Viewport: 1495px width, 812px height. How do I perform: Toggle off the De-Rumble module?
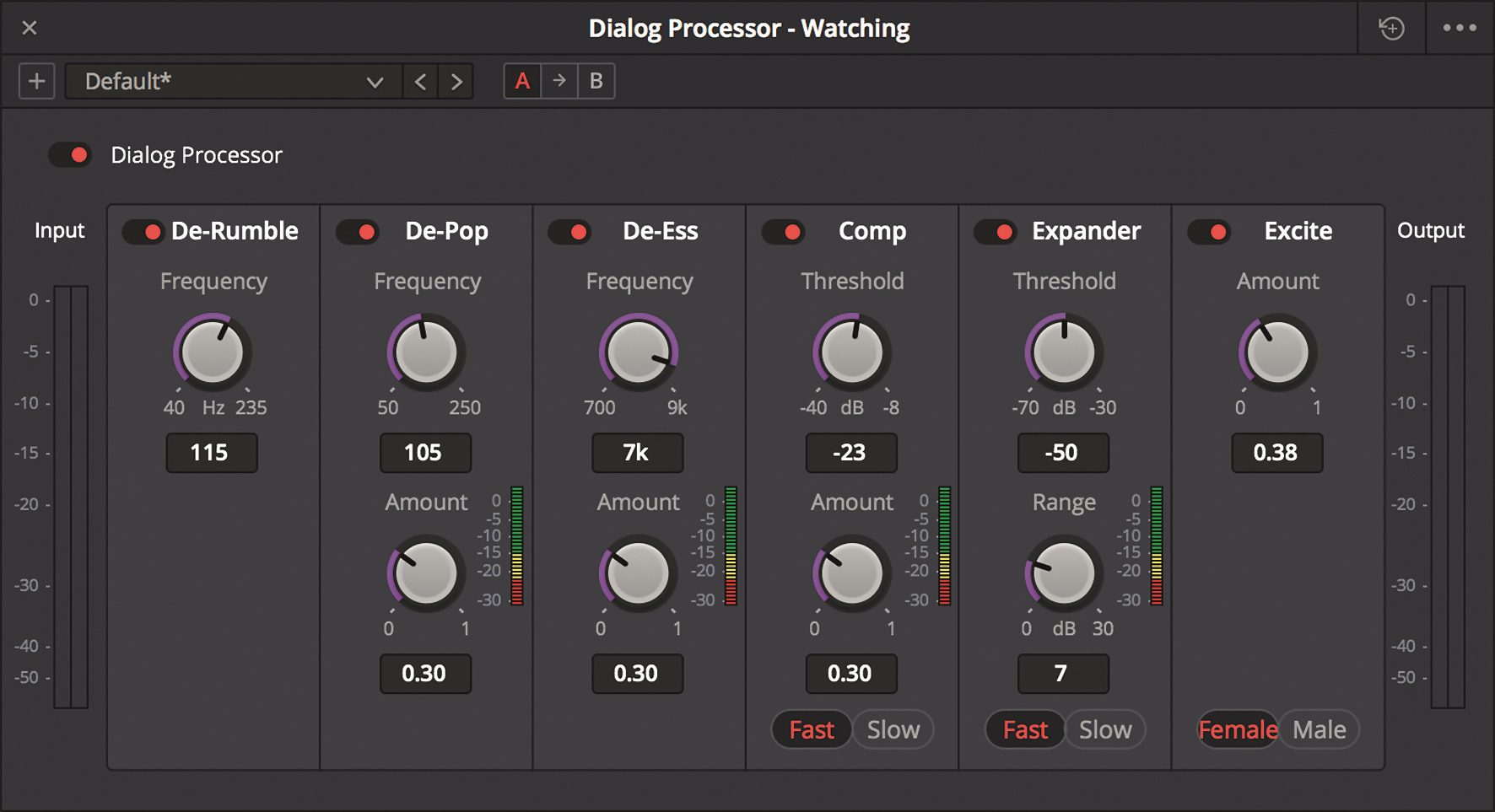pyautogui.click(x=145, y=231)
